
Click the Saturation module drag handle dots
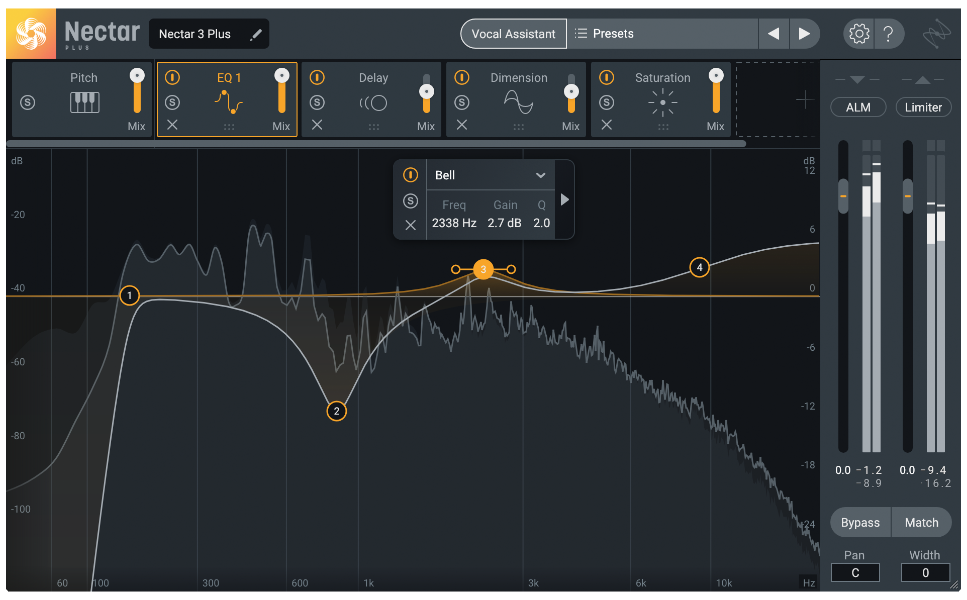point(663,127)
